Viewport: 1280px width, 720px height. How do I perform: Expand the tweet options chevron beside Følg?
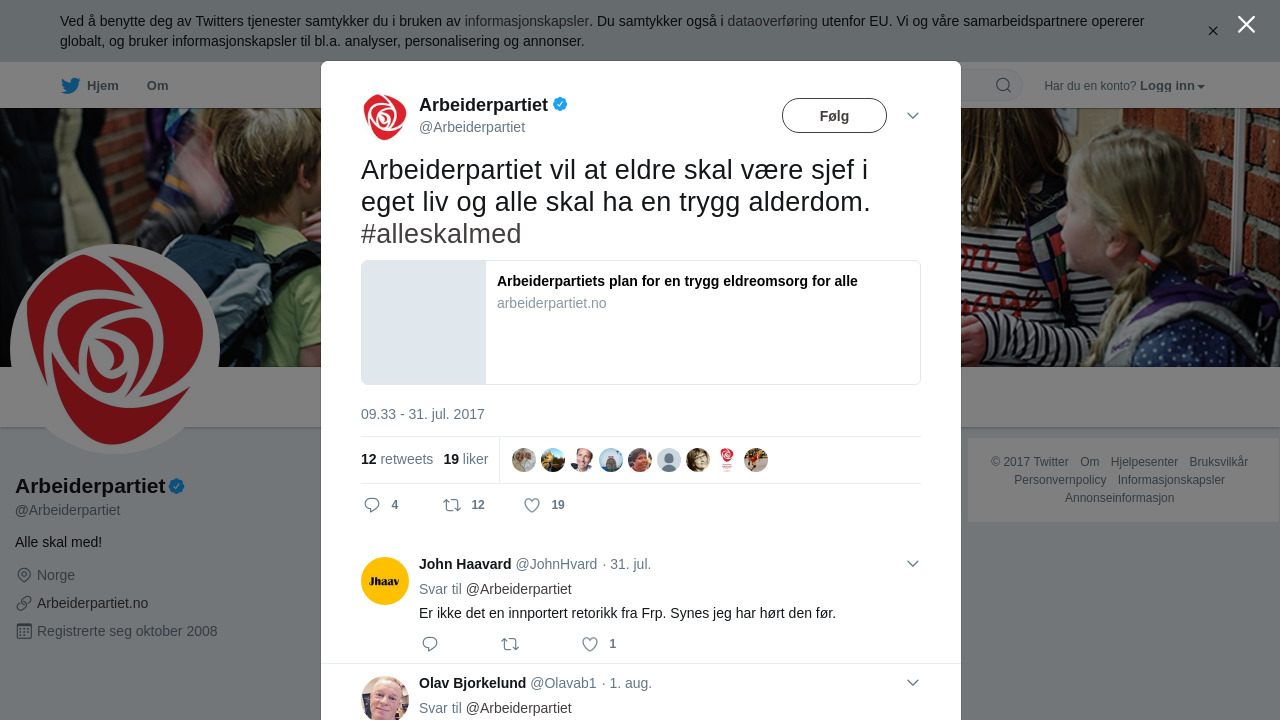pos(913,116)
